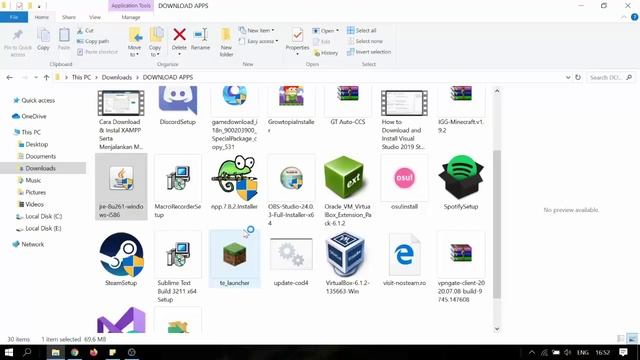Image resolution: width=640 pixels, height=360 pixels.
Task: Switch to the Manage ribbon tab
Action: 131,17
